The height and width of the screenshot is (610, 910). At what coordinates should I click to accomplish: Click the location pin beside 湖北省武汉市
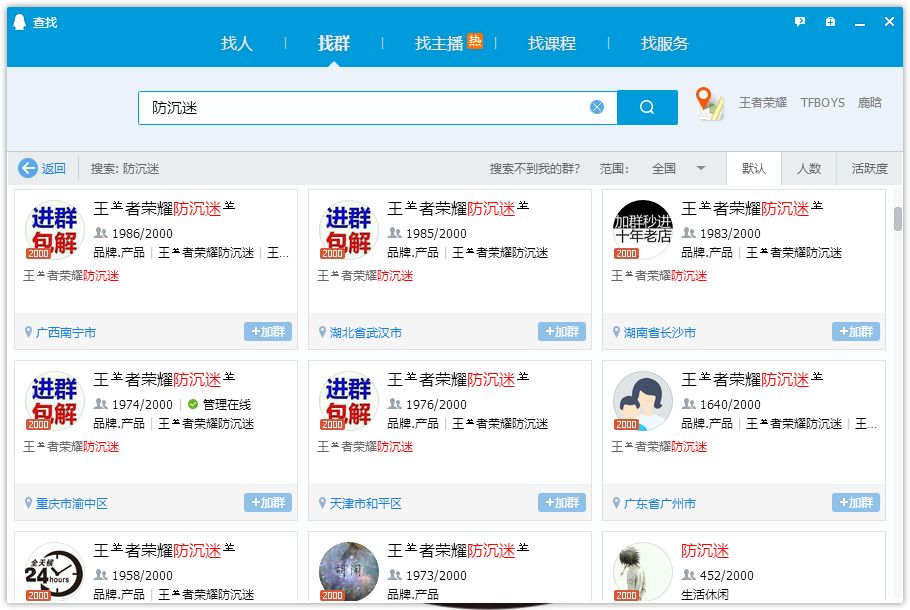click(322, 332)
